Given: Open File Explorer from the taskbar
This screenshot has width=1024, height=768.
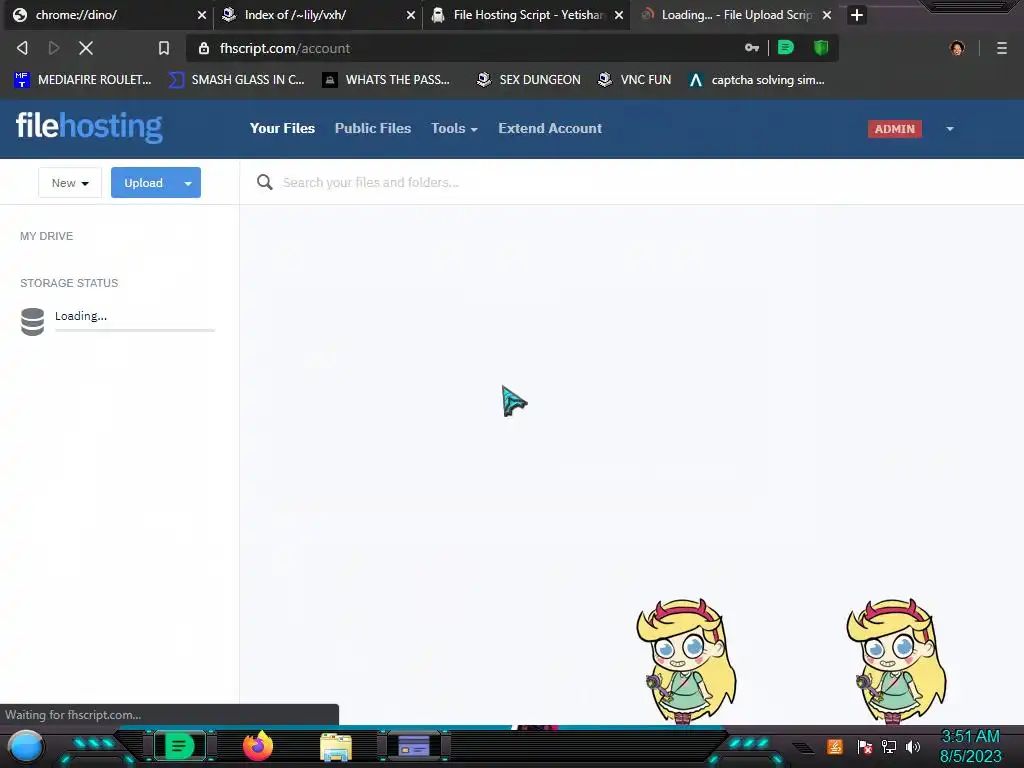Looking at the screenshot, I should (336, 747).
